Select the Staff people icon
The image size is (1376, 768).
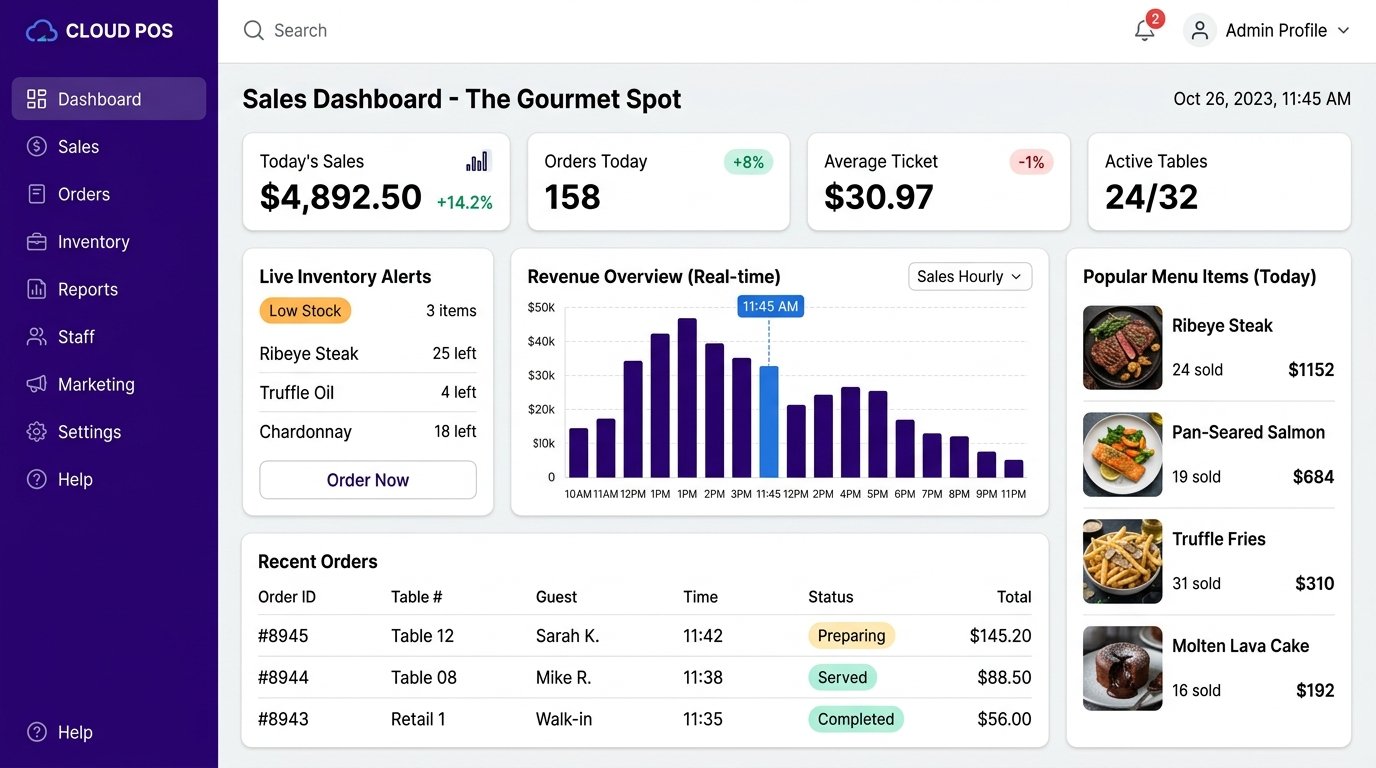pos(37,337)
